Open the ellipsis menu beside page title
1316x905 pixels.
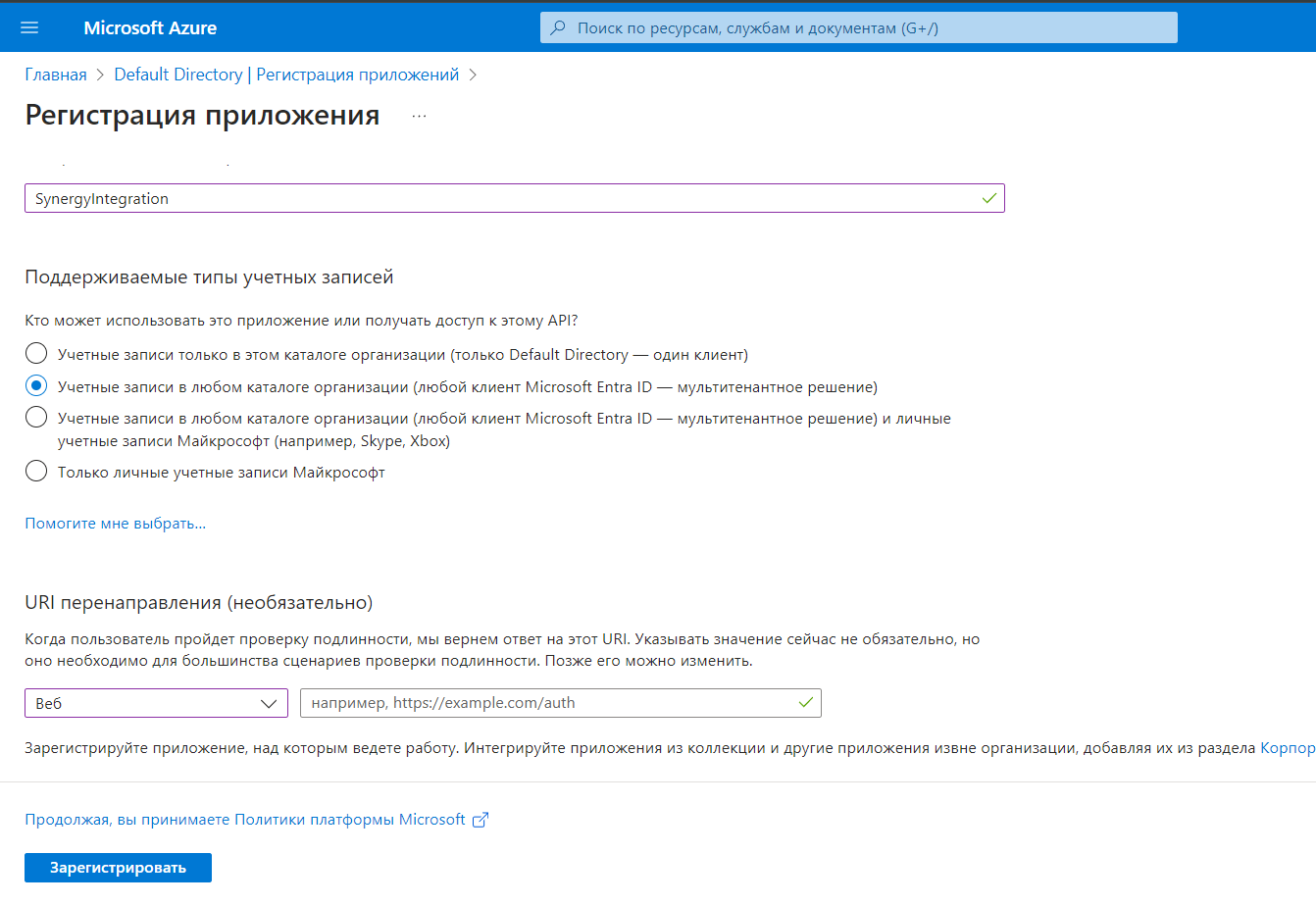(420, 116)
